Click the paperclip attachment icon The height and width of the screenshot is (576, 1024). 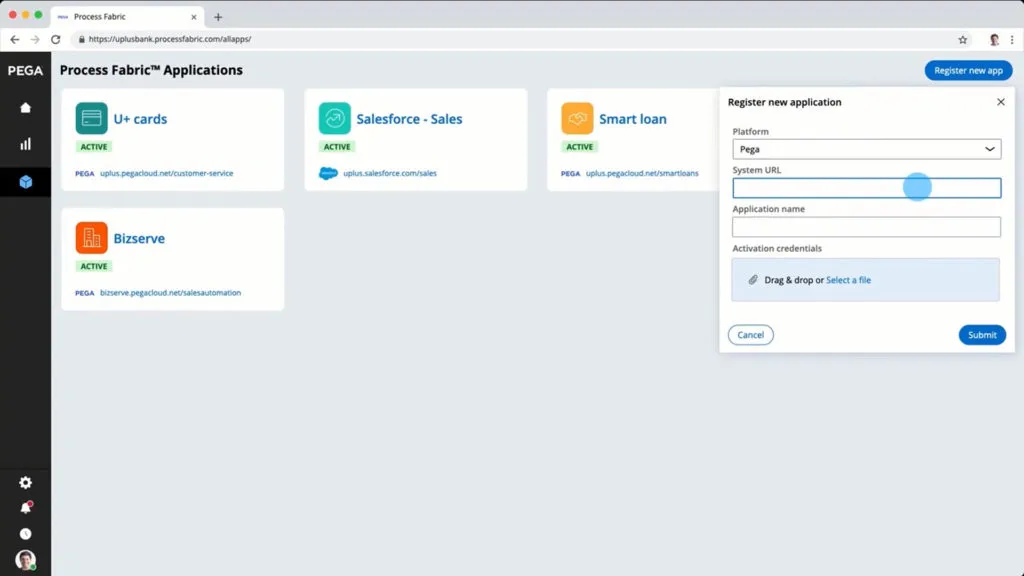(x=753, y=280)
